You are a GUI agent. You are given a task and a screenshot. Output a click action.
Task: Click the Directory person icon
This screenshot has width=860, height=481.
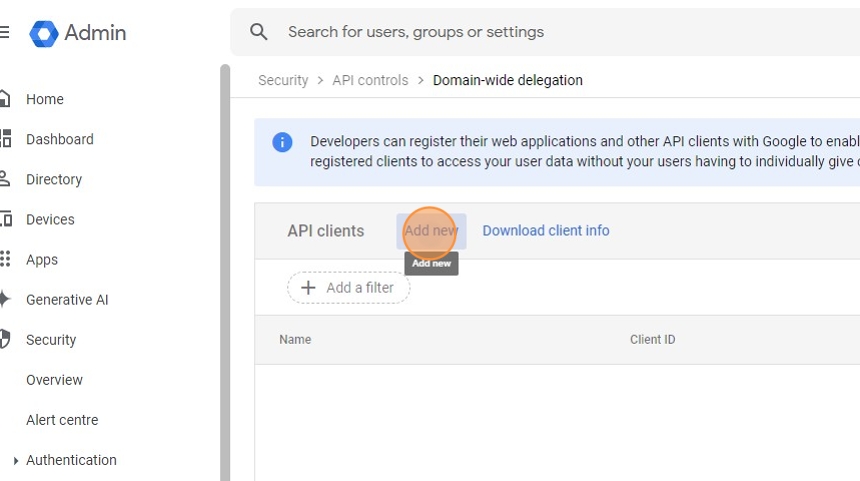(5, 179)
